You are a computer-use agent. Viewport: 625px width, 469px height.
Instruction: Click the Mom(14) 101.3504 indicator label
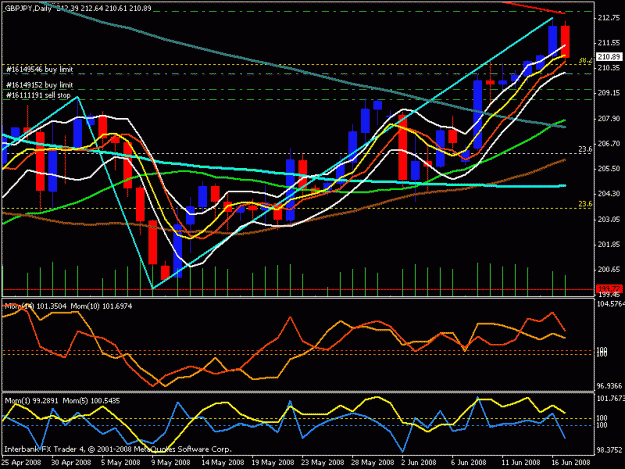click(x=36, y=306)
